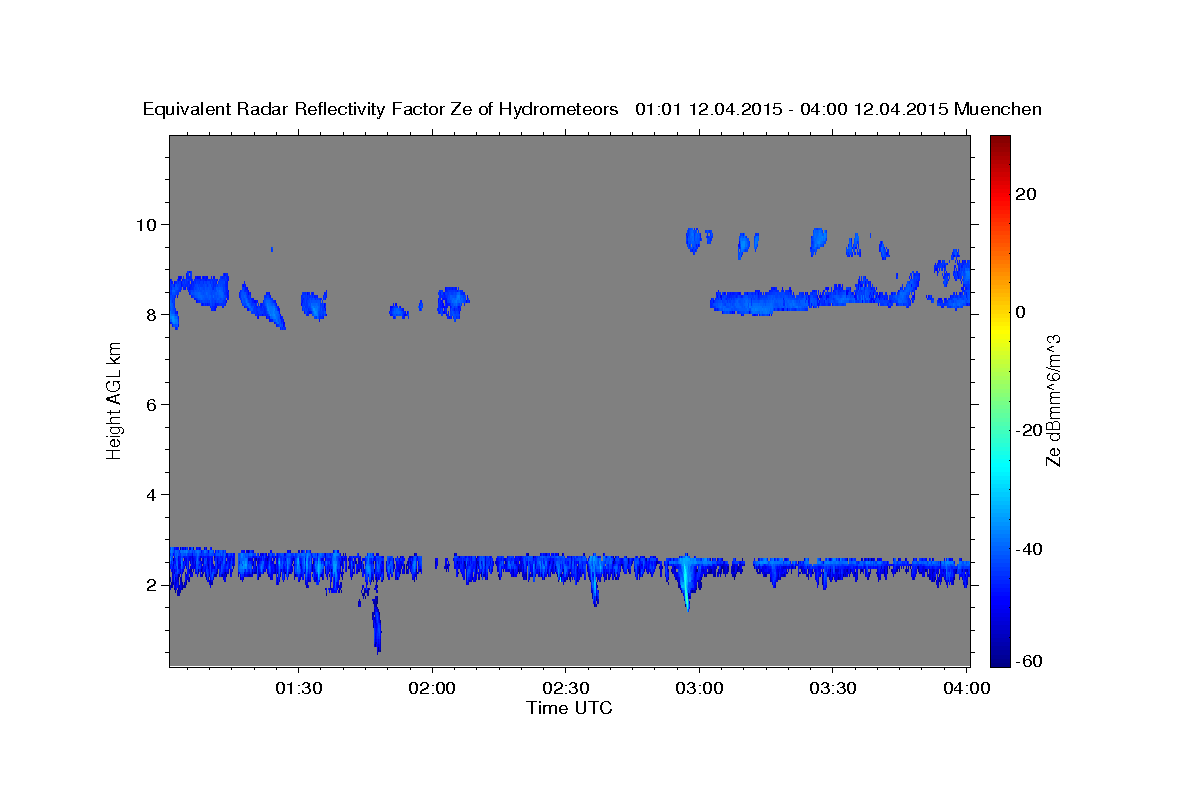This screenshot has height=800, width=1200.
Task: Click the 02:00 time tick label
Action: [x=433, y=689]
